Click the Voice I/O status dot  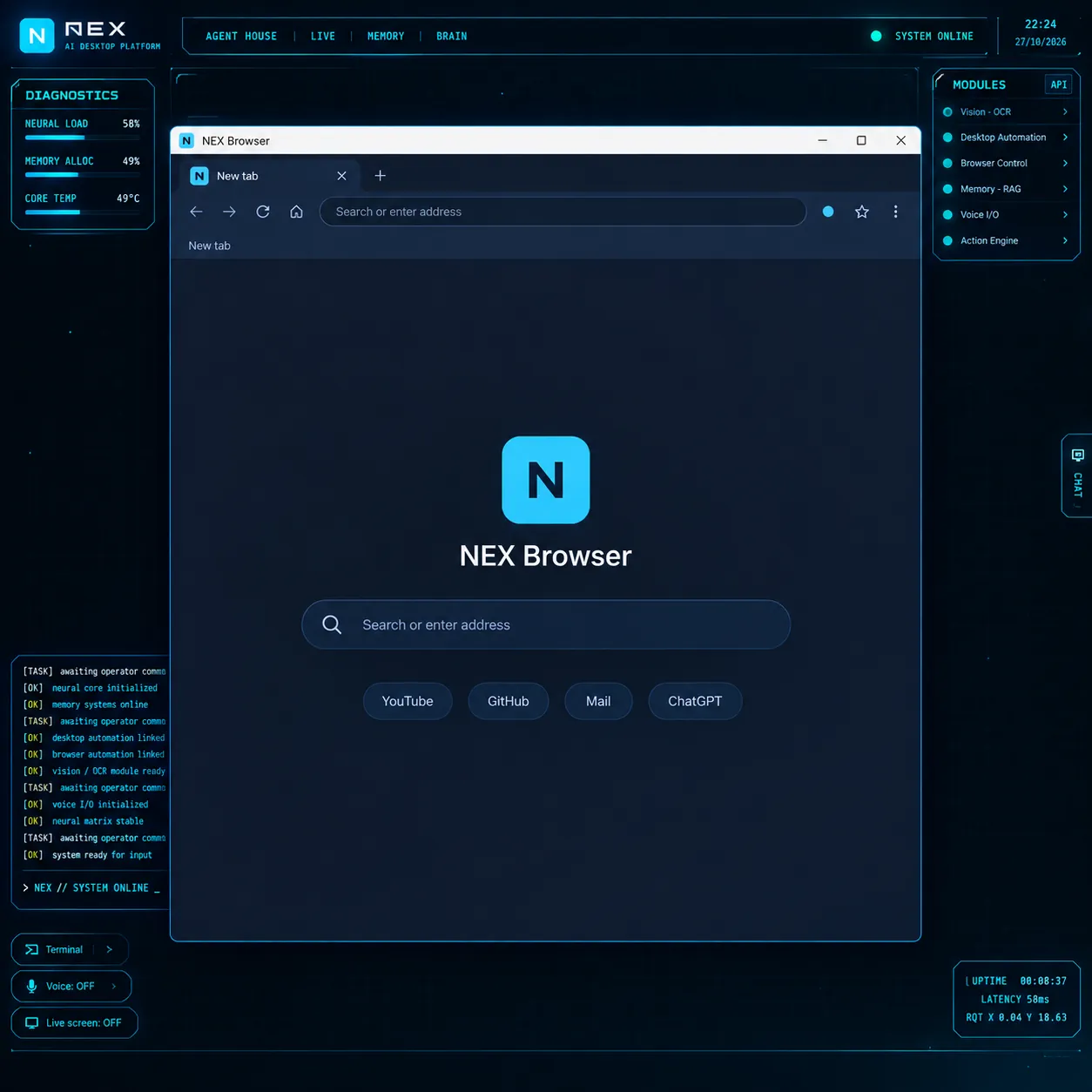(947, 214)
